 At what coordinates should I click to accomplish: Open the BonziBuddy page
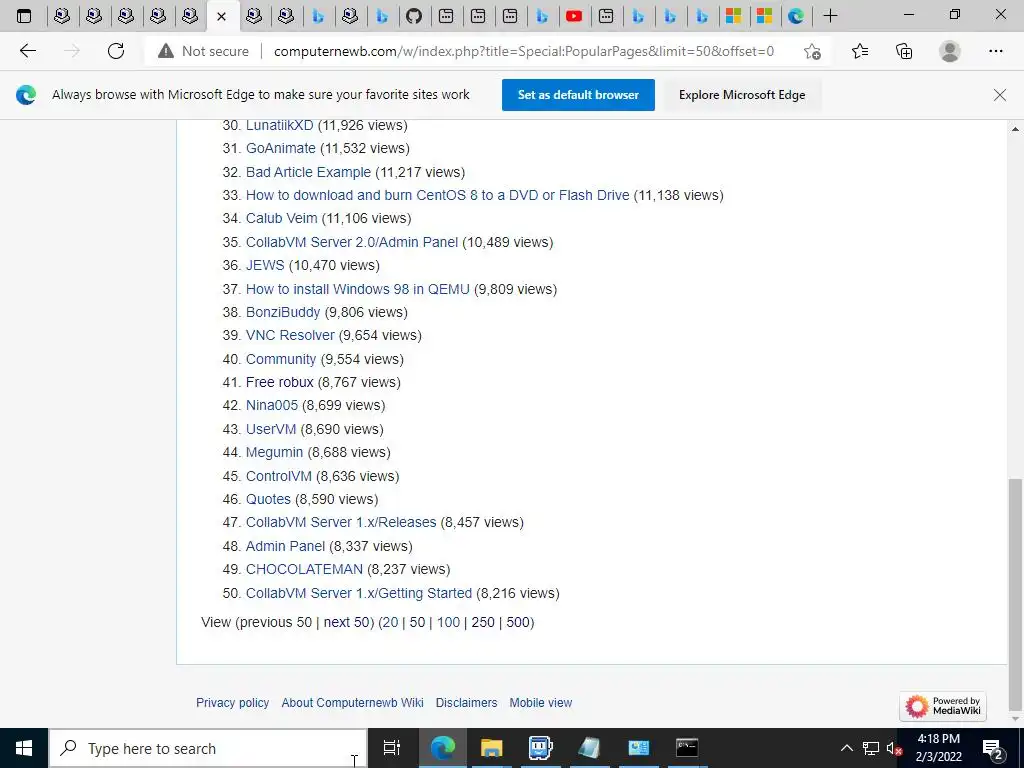283,312
